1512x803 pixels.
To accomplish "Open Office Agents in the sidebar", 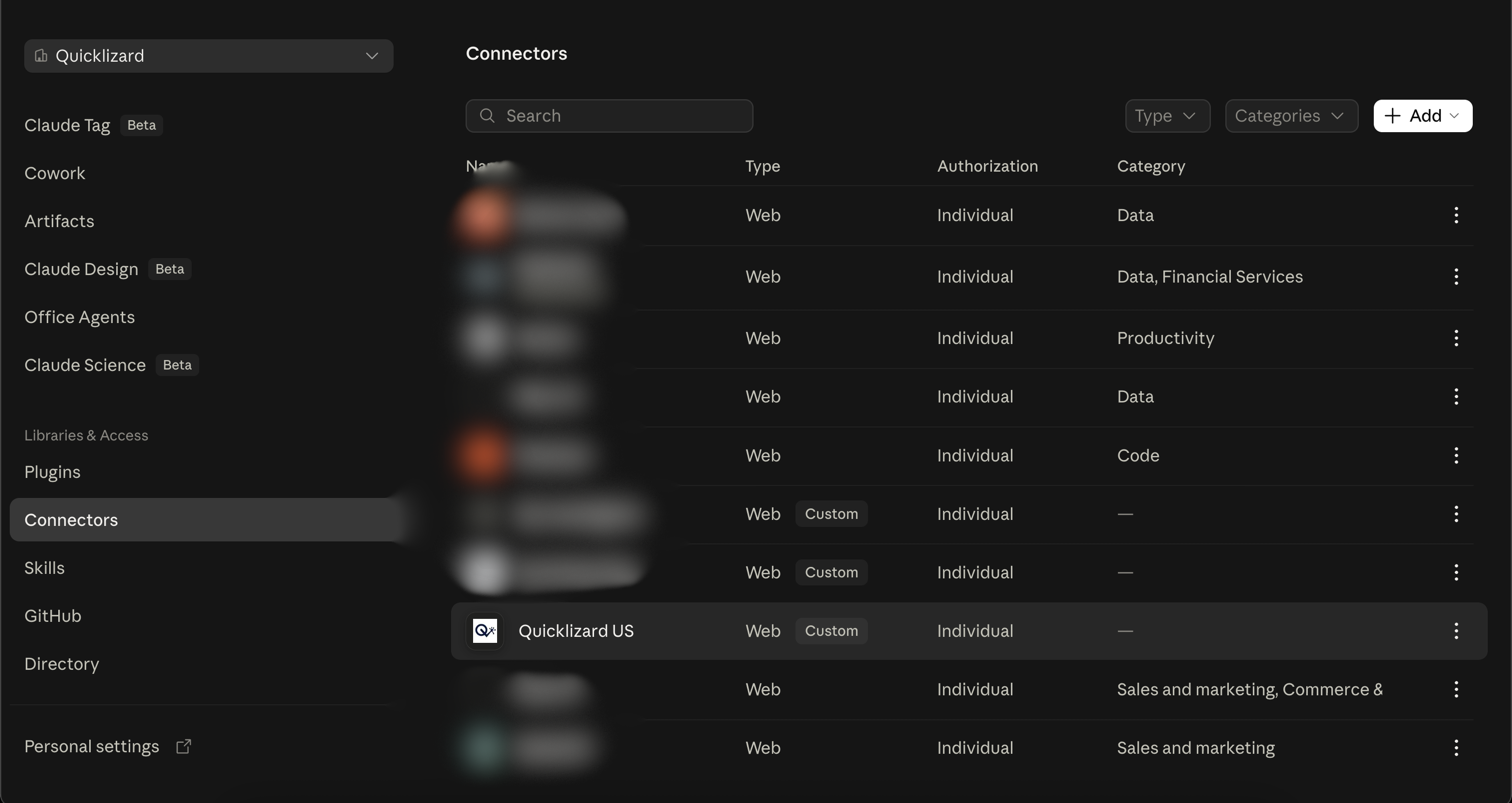I will [79, 317].
